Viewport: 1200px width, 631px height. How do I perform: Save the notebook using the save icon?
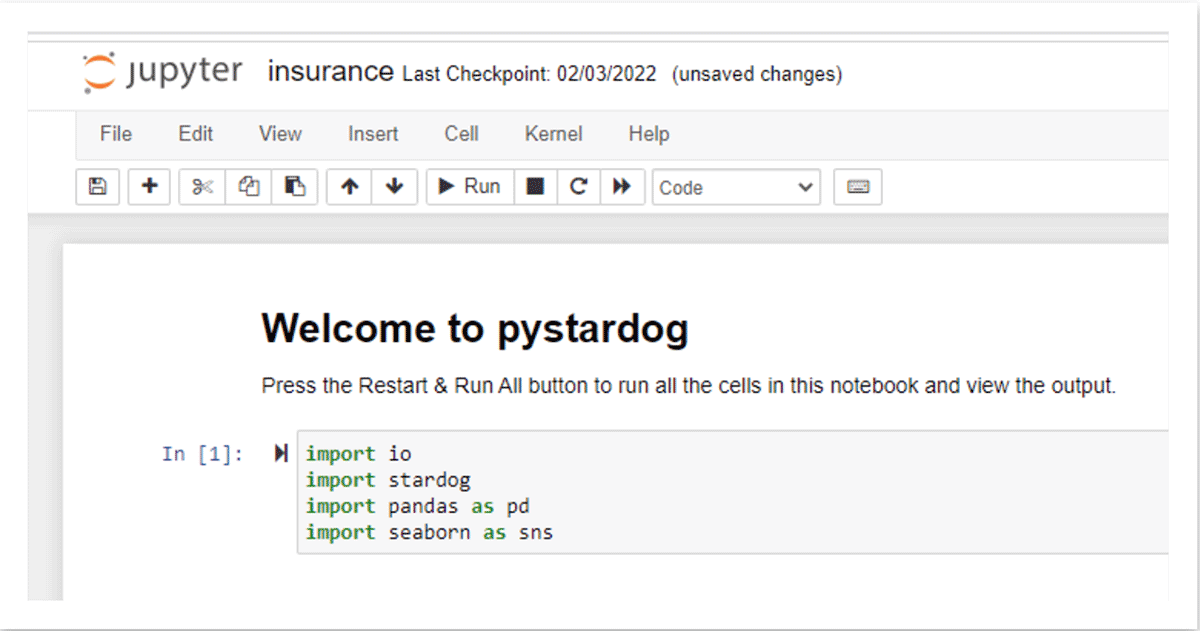tap(97, 186)
